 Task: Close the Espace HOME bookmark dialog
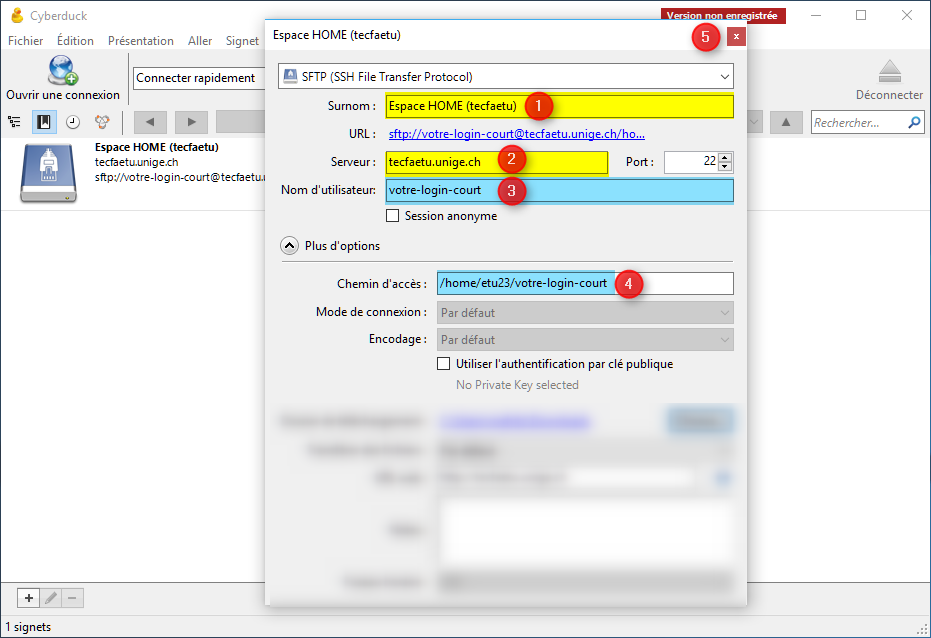coord(736,37)
